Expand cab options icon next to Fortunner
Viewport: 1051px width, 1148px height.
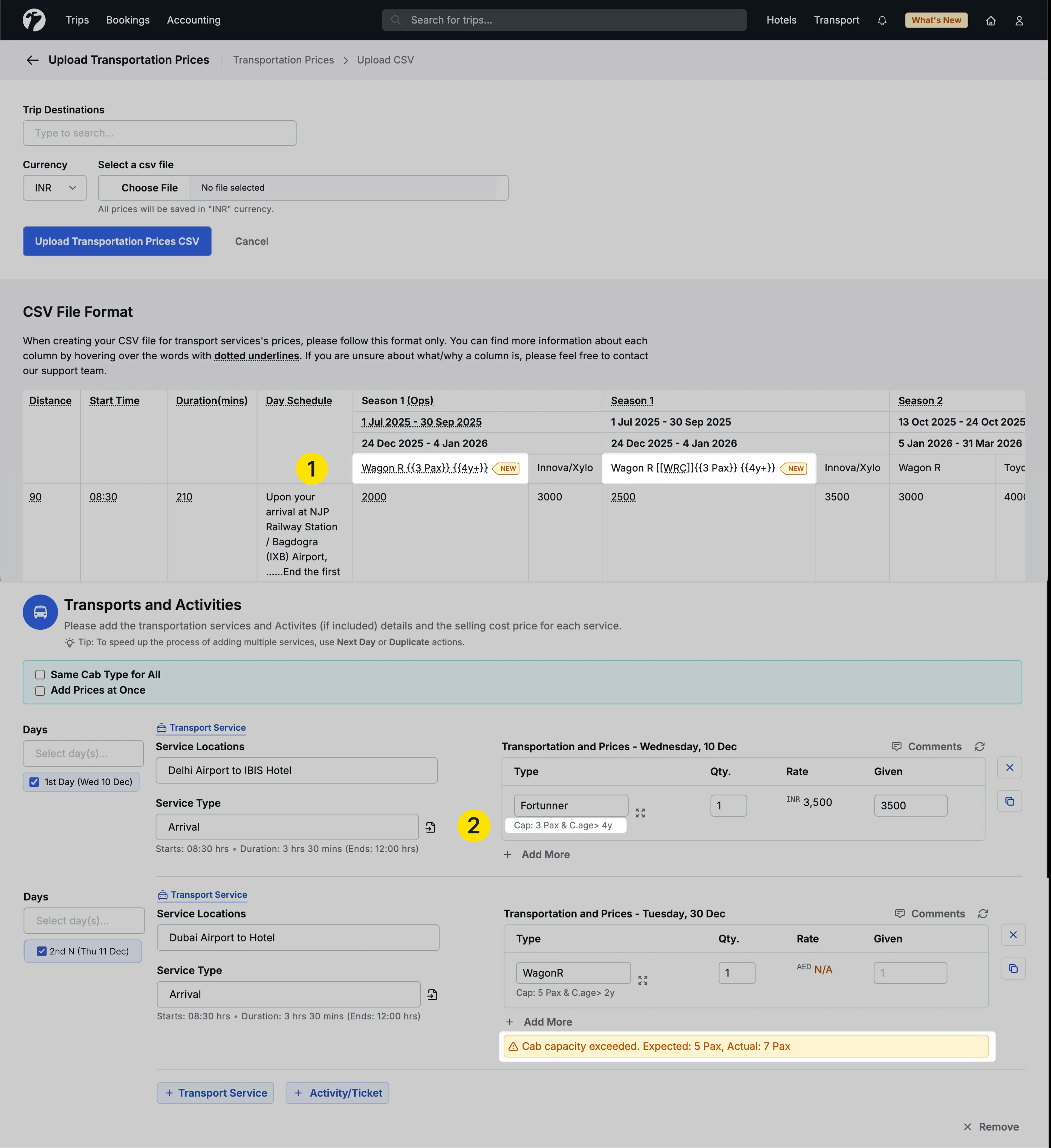click(640, 812)
